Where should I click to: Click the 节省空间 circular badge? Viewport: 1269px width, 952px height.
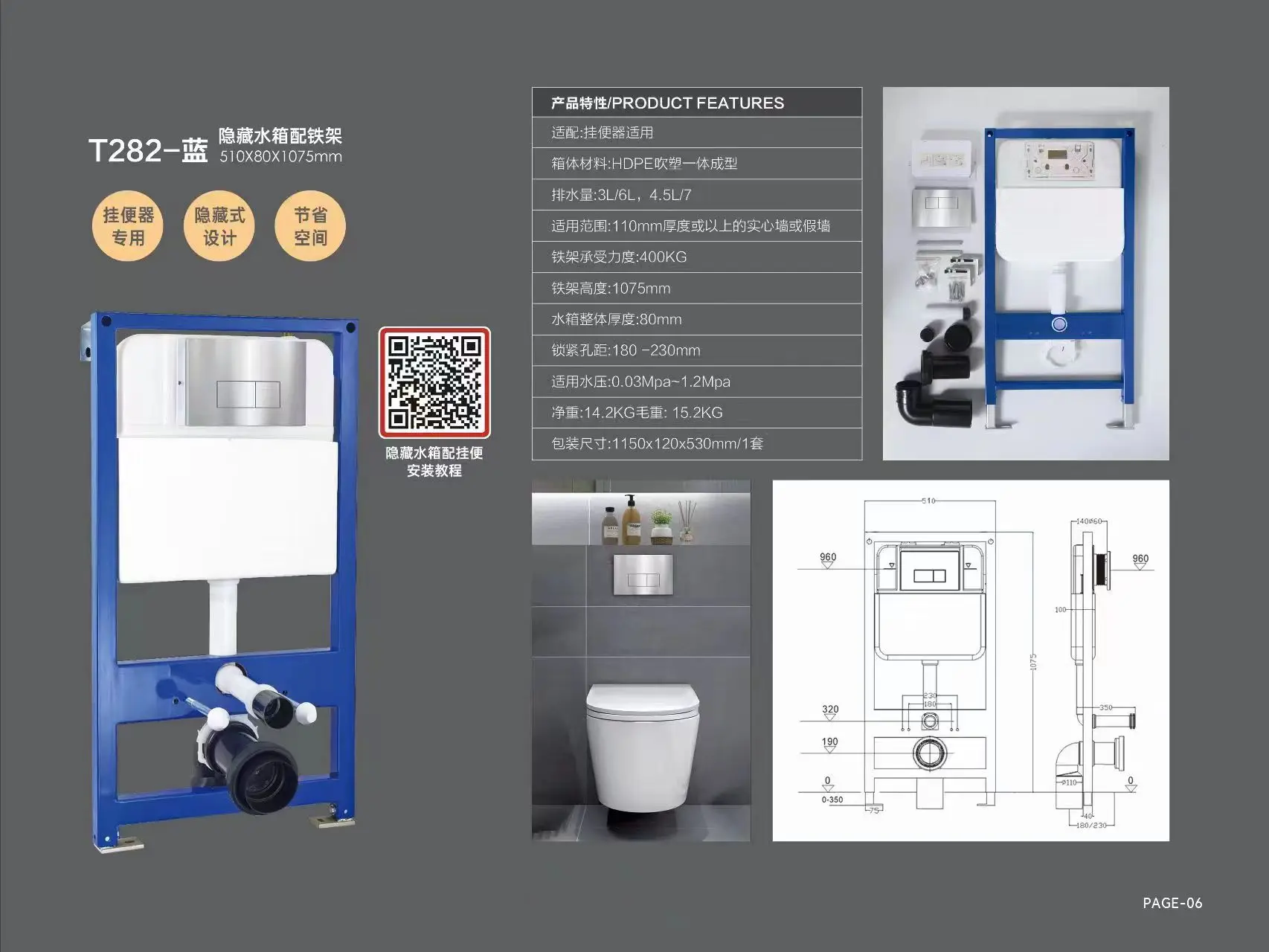click(309, 226)
